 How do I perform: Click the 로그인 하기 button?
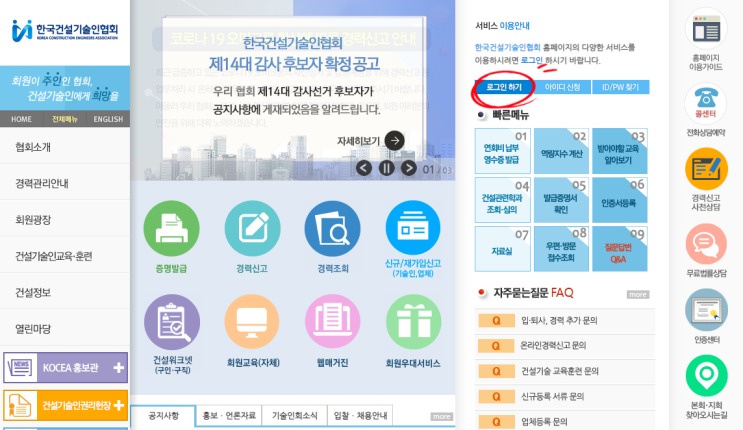pyautogui.click(x=504, y=87)
